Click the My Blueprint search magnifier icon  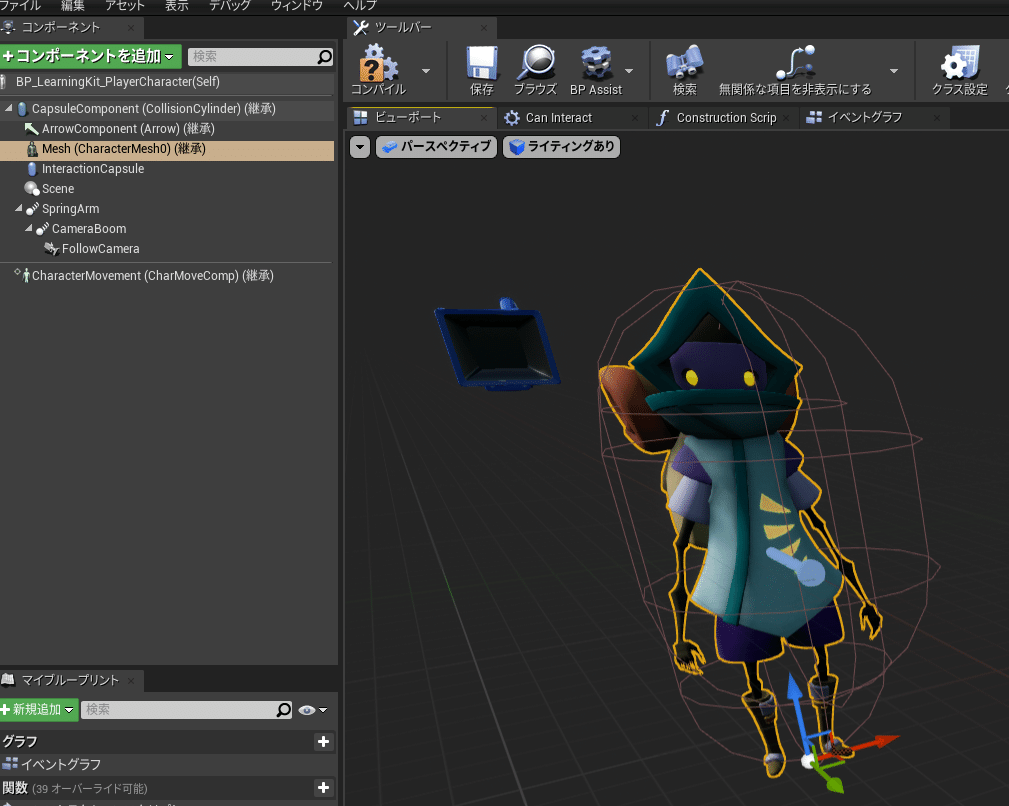click(284, 710)
